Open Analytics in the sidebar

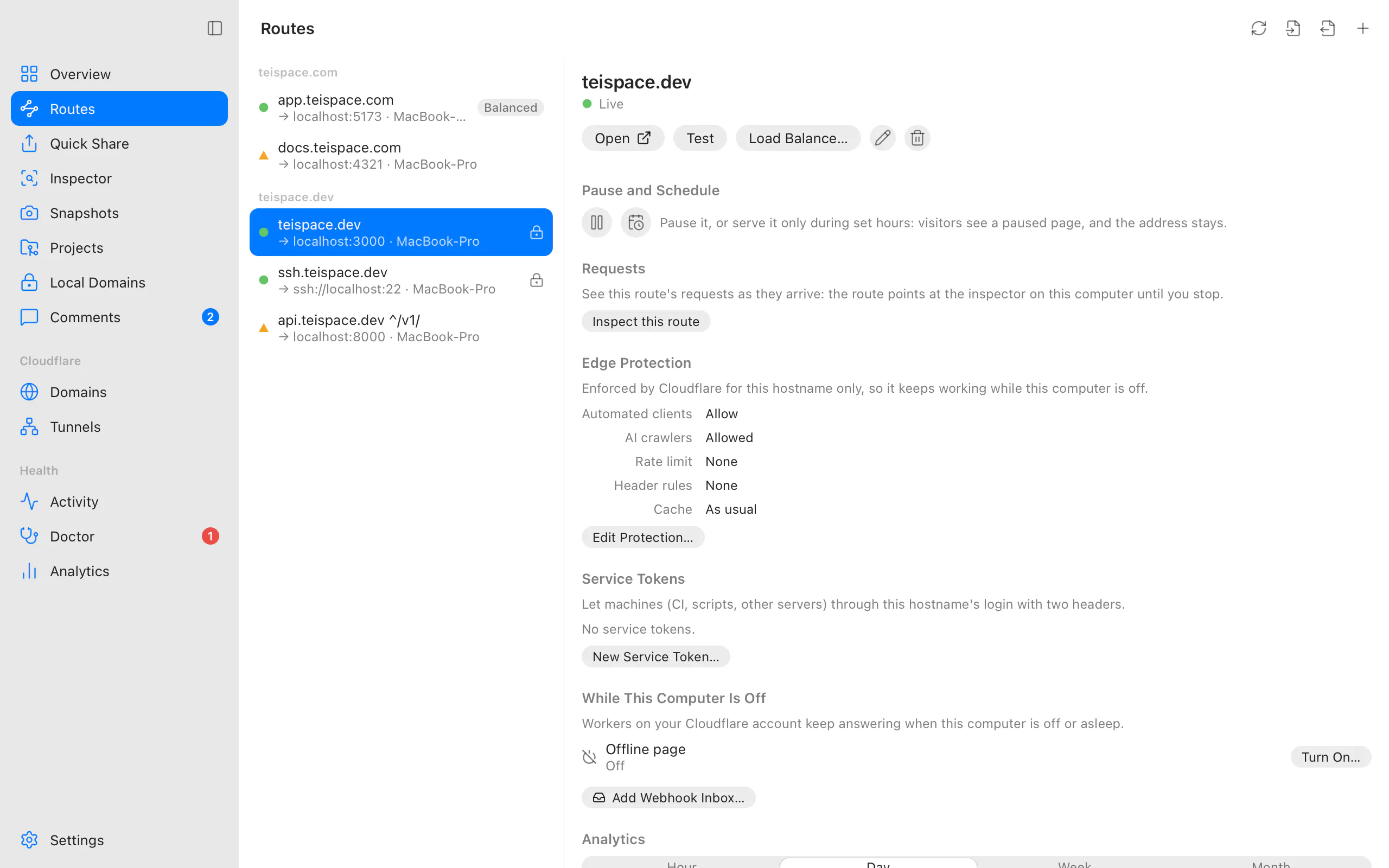pyautogui.click(x=119, y=571)
